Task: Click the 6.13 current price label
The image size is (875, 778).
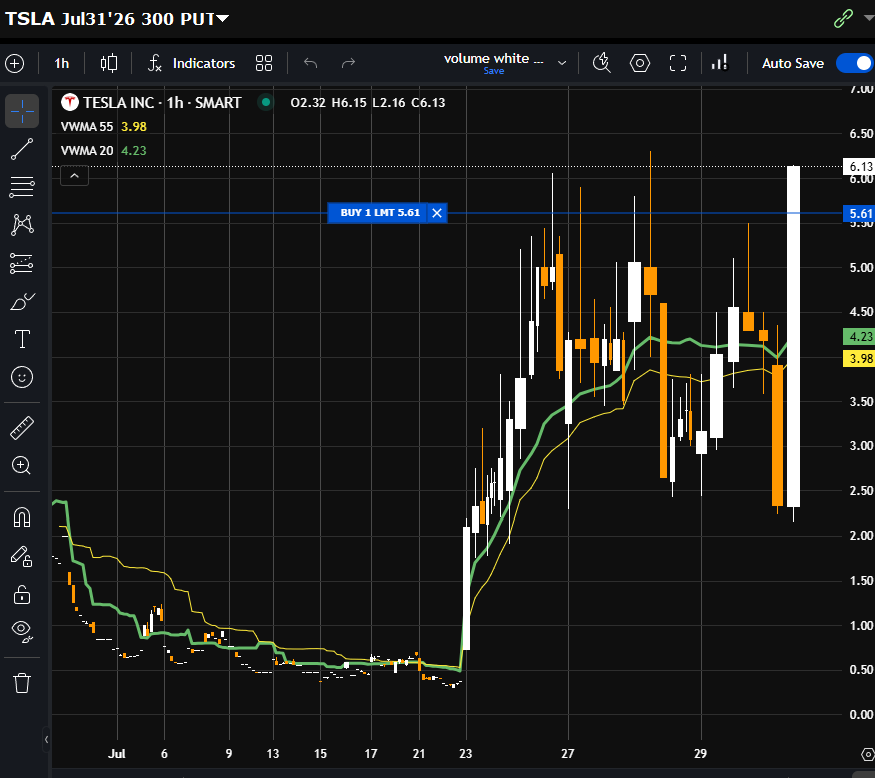Action: tap(859, 167)
